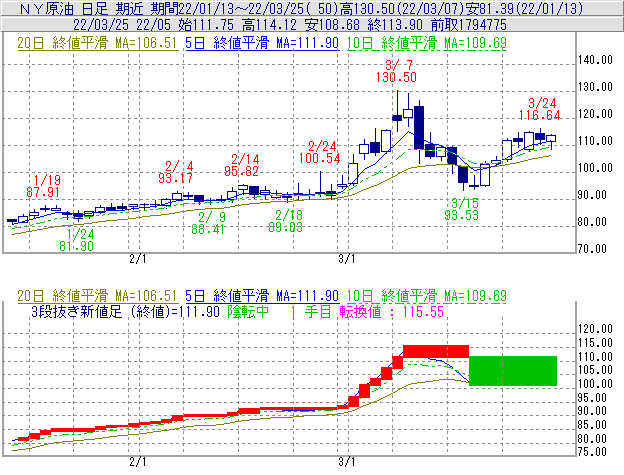The width and height of the screenshot is (624, 475).
Task: Select the 20日 MA=106.51 legend in lower chart
Action: (x=97, y=296)
